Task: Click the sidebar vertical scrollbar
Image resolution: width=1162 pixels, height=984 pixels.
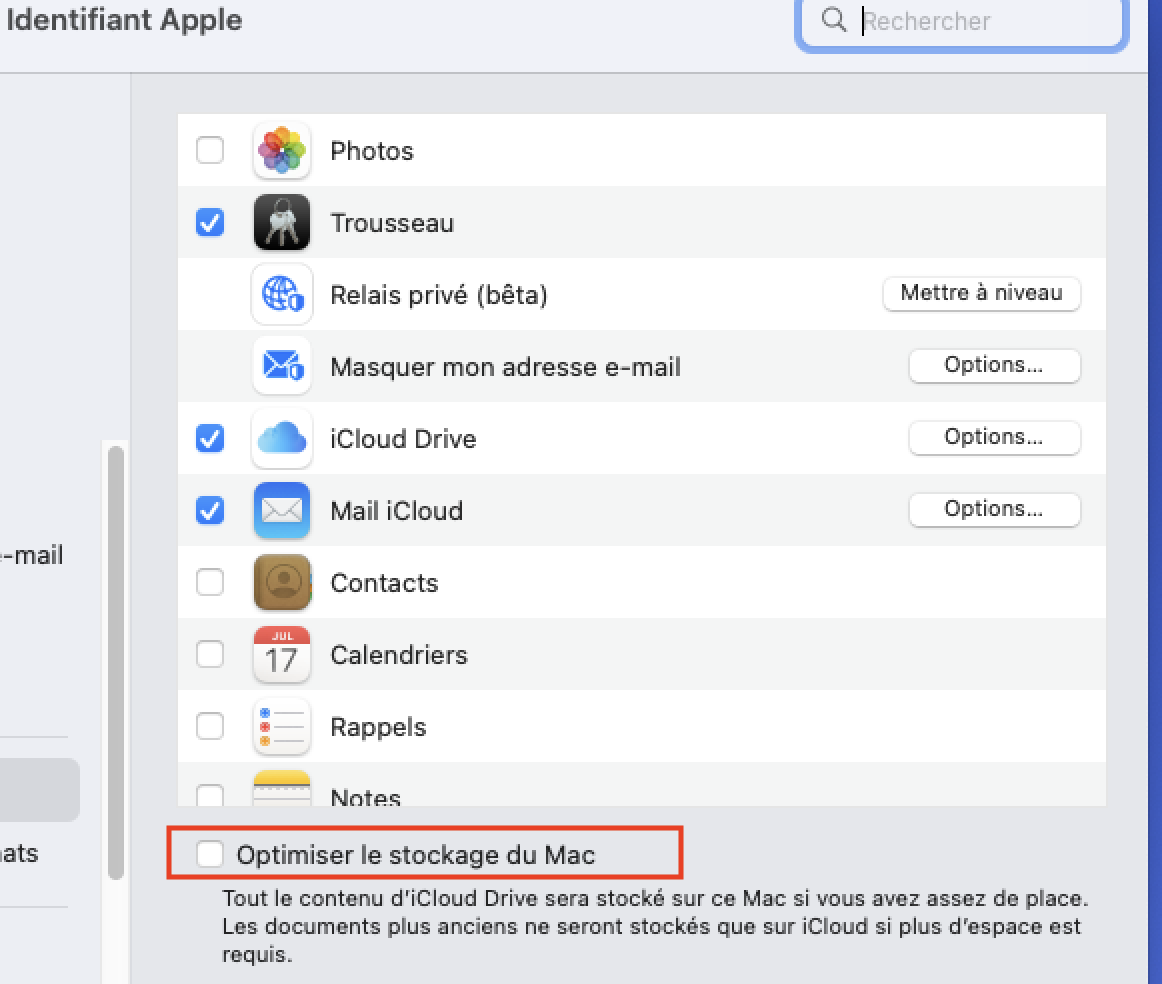Action: [x=116, y=662]
